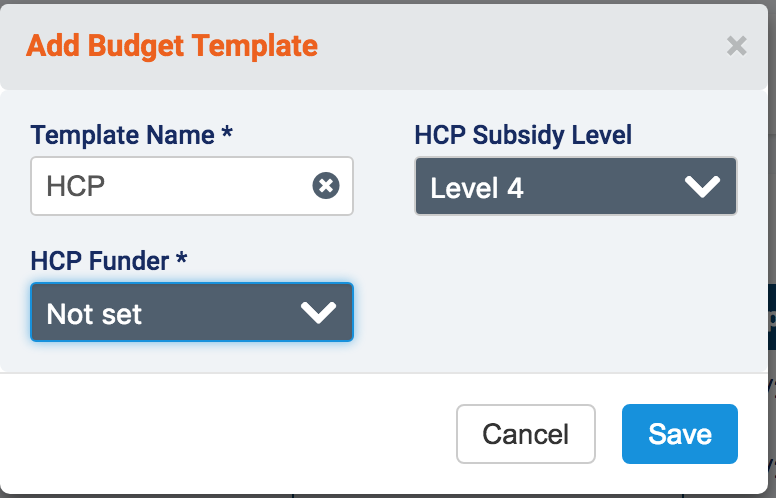776x498 pixels.
Task: Click the Template Name required asterisk
Action: [x=228, y=134]
